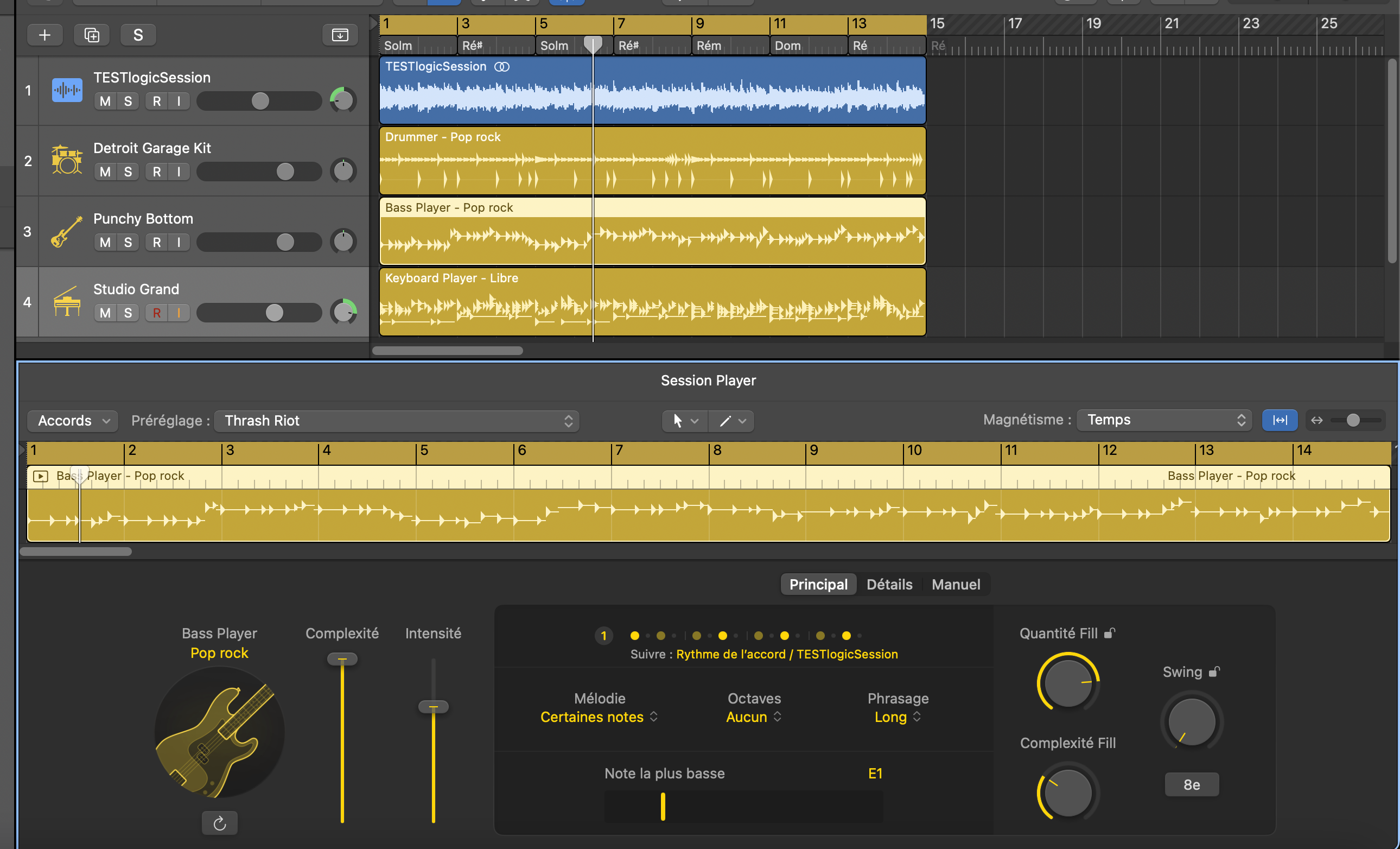Click the S button in the top toolbar
Screen dimensions: 1400x849
(x=137, y=34)
